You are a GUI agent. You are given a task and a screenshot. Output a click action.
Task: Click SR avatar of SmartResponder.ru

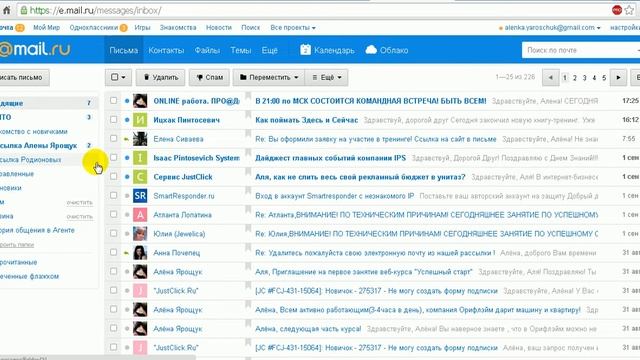click(140, 196)
